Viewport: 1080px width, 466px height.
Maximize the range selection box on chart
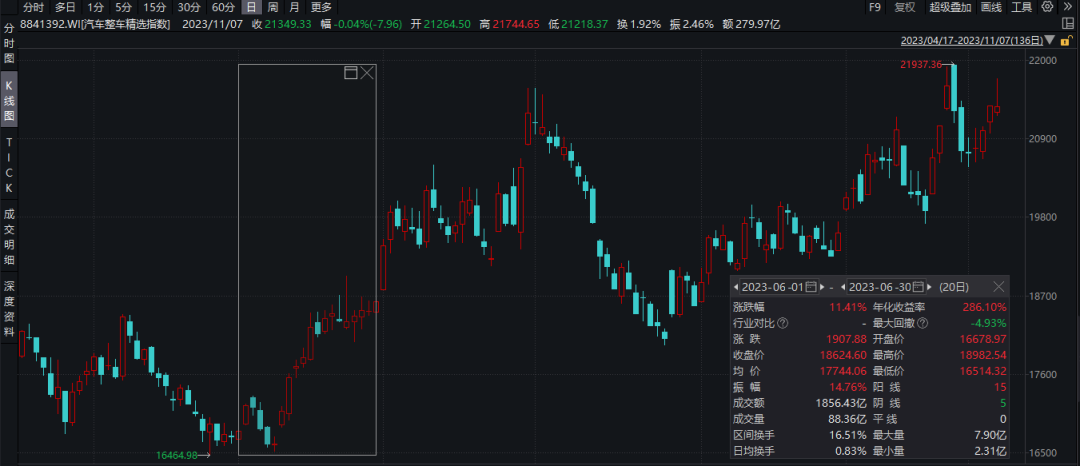coord(351,72)
